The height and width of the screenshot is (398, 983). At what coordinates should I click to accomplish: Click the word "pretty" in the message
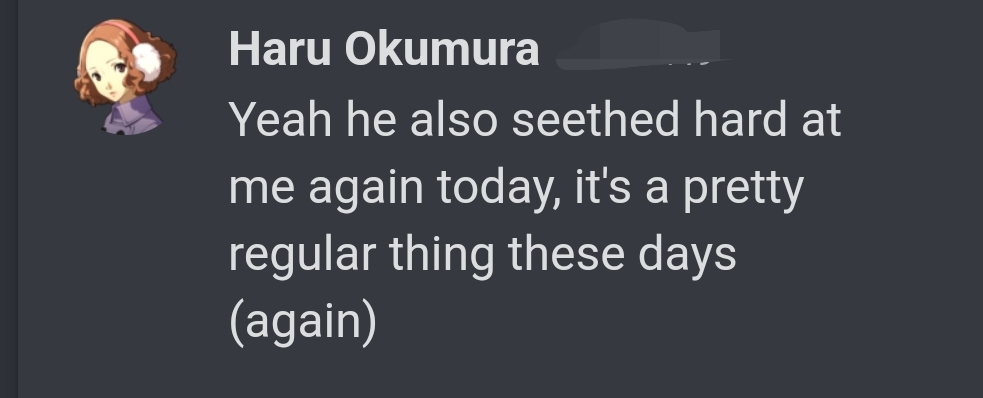744,188
